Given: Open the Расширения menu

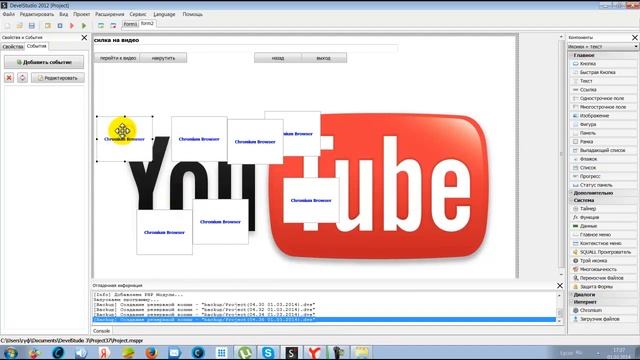Looking at the screenshot, I should point(110,14).
